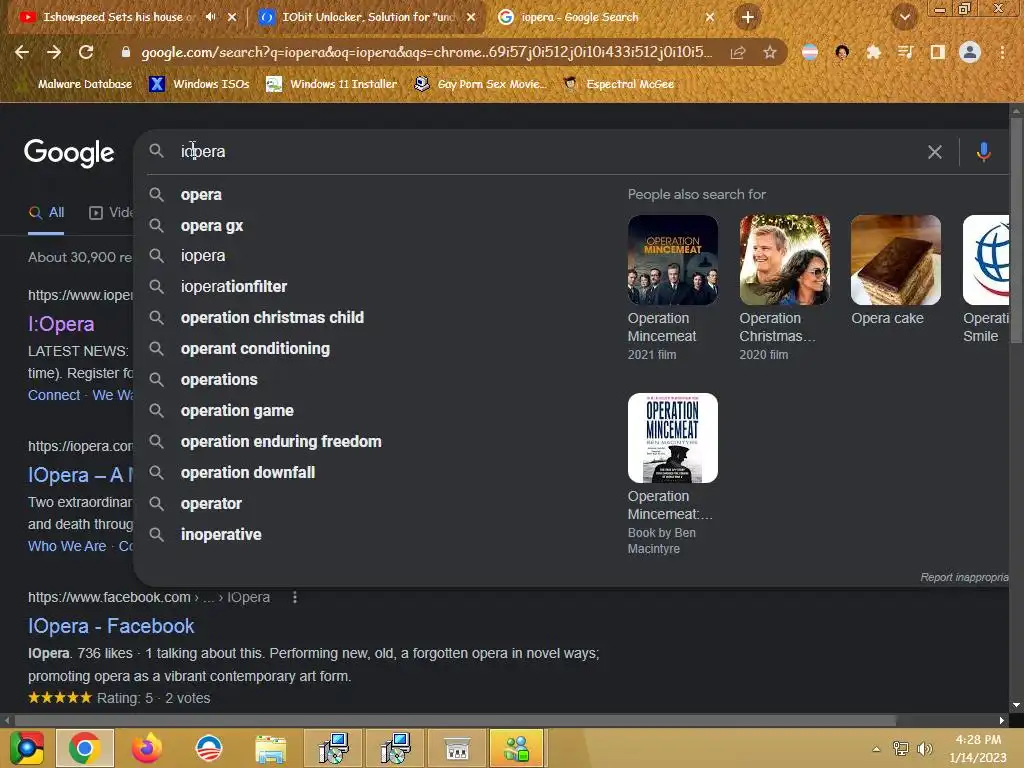Share this page from the address bar
The width and height of the screenshot is (1024, 768).
738,52
